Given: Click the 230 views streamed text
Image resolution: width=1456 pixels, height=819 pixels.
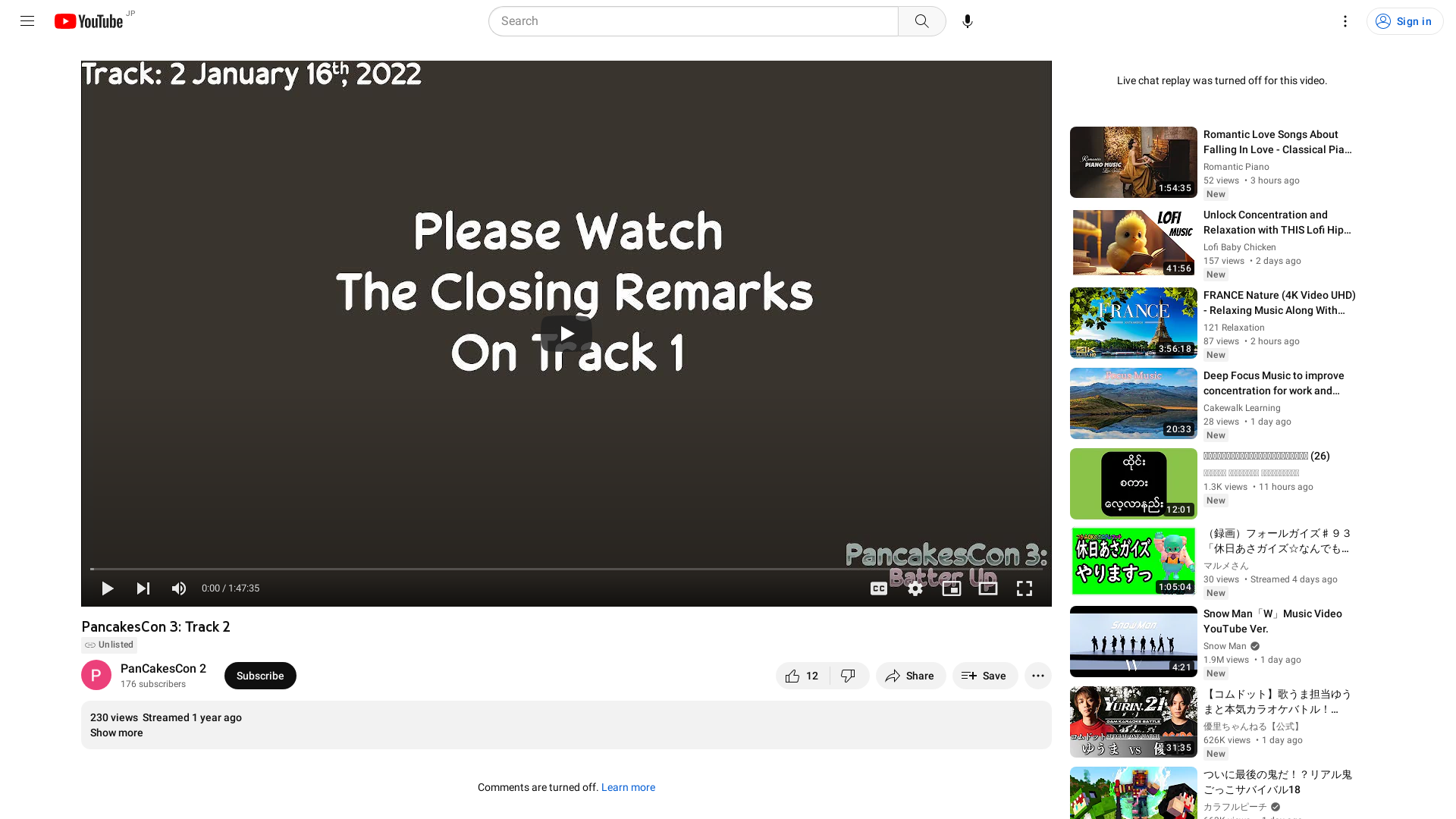Looking at the screenshot, I should (166, 717).
